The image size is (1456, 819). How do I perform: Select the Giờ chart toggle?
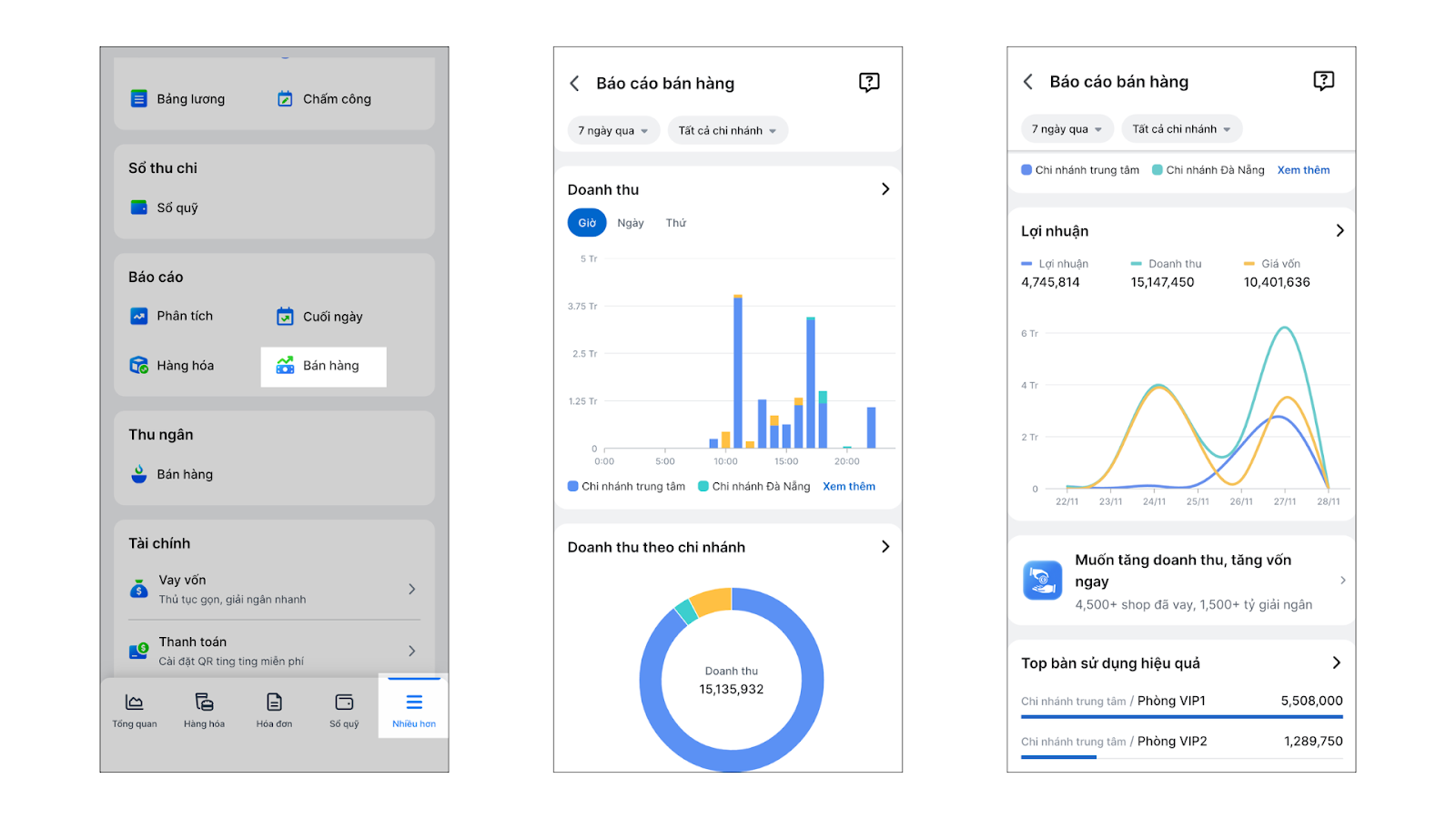coord(587,223)
